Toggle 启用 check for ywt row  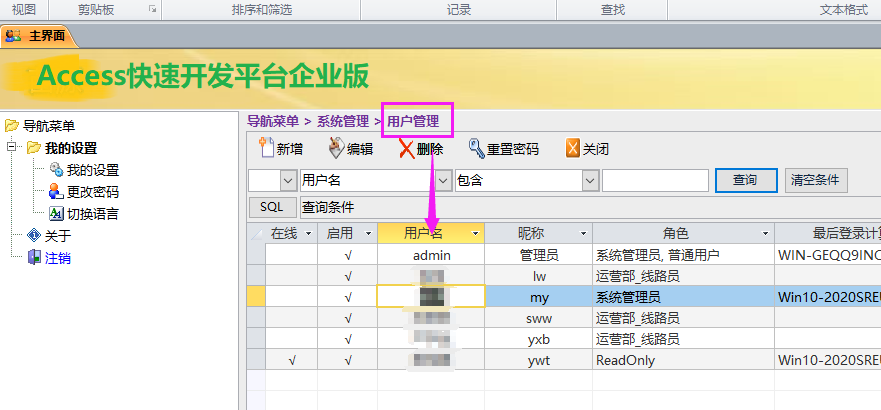tap(348, 359)
